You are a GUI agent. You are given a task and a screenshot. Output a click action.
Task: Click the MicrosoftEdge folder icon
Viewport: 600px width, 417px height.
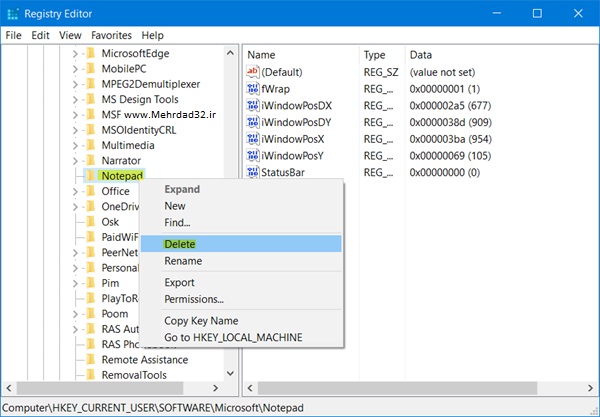(x=91, y=53)
